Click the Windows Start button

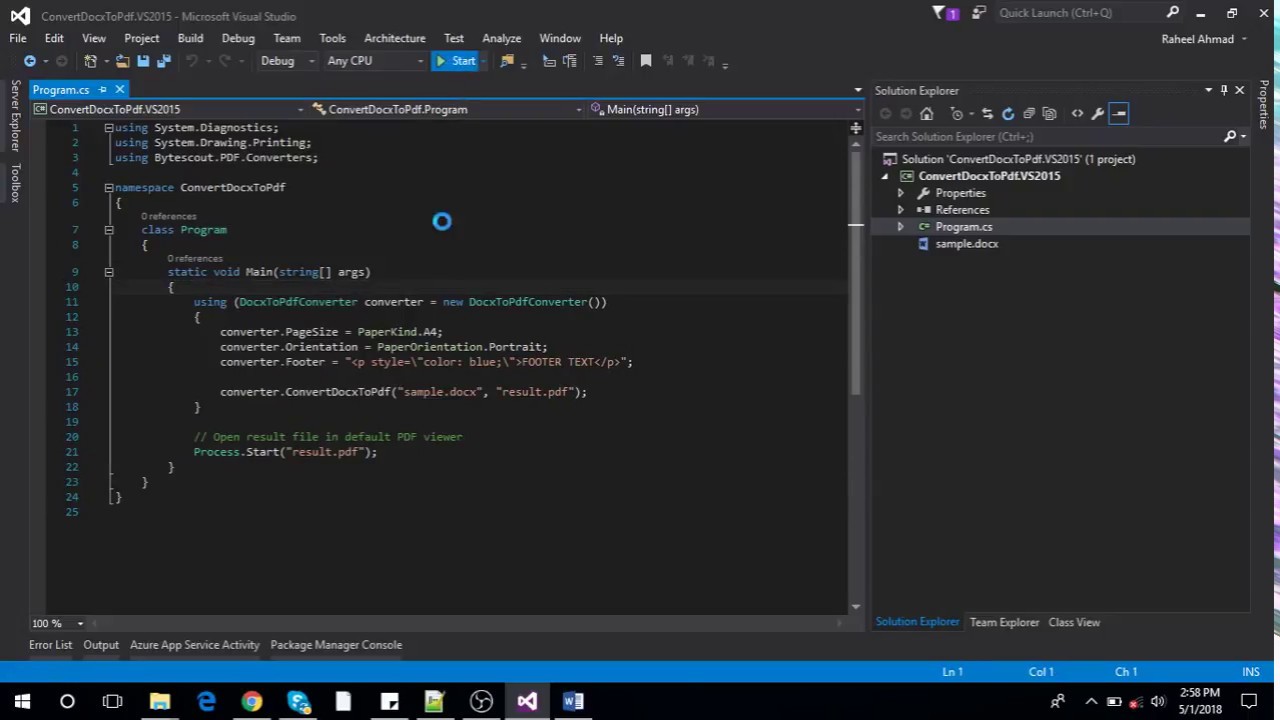(x=22, y=701)
